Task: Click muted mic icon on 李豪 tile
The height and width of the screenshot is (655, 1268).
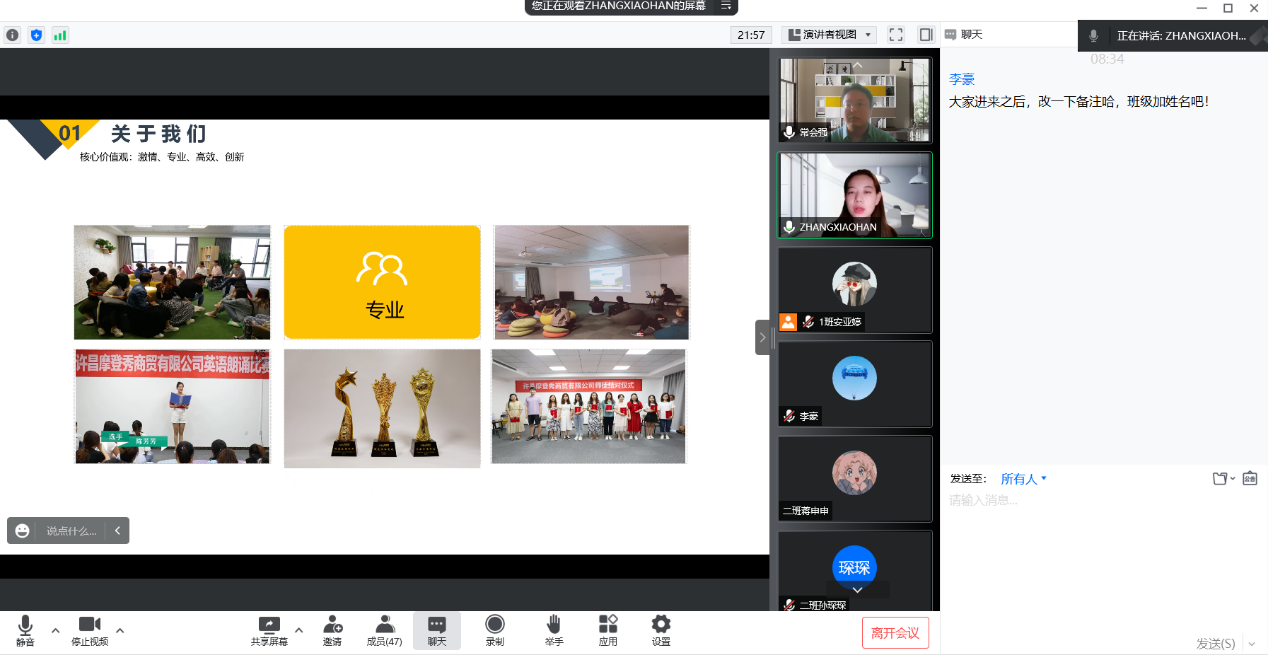Action: 789,416
